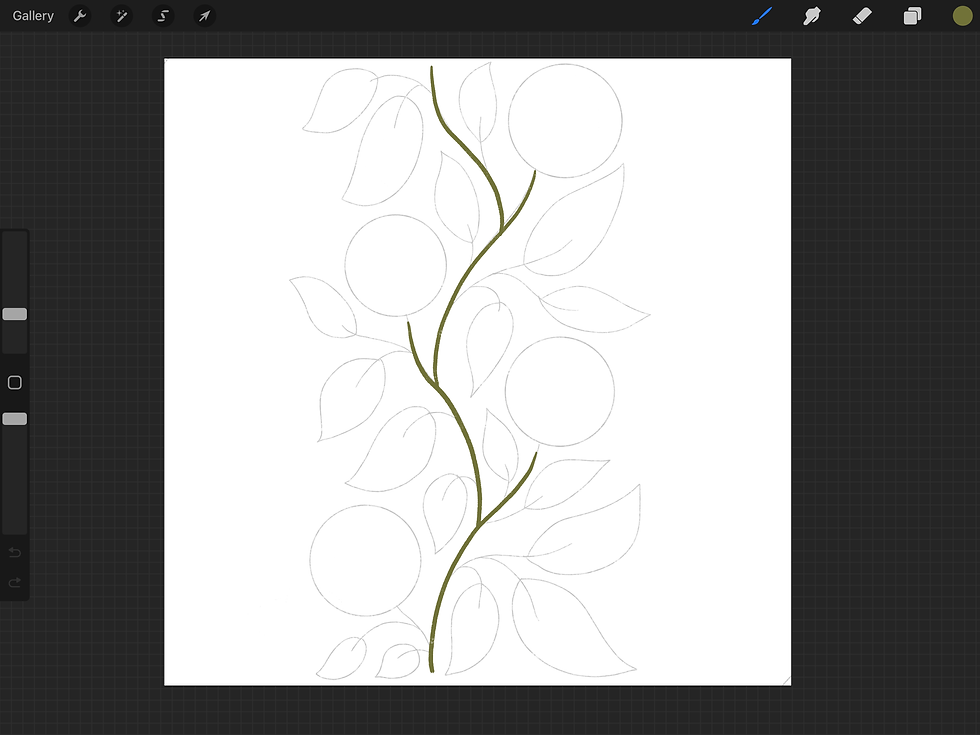Screen dimensions: 980x735
Task: Activate the Selection S-shaped tool
Action: coord(163,16)
